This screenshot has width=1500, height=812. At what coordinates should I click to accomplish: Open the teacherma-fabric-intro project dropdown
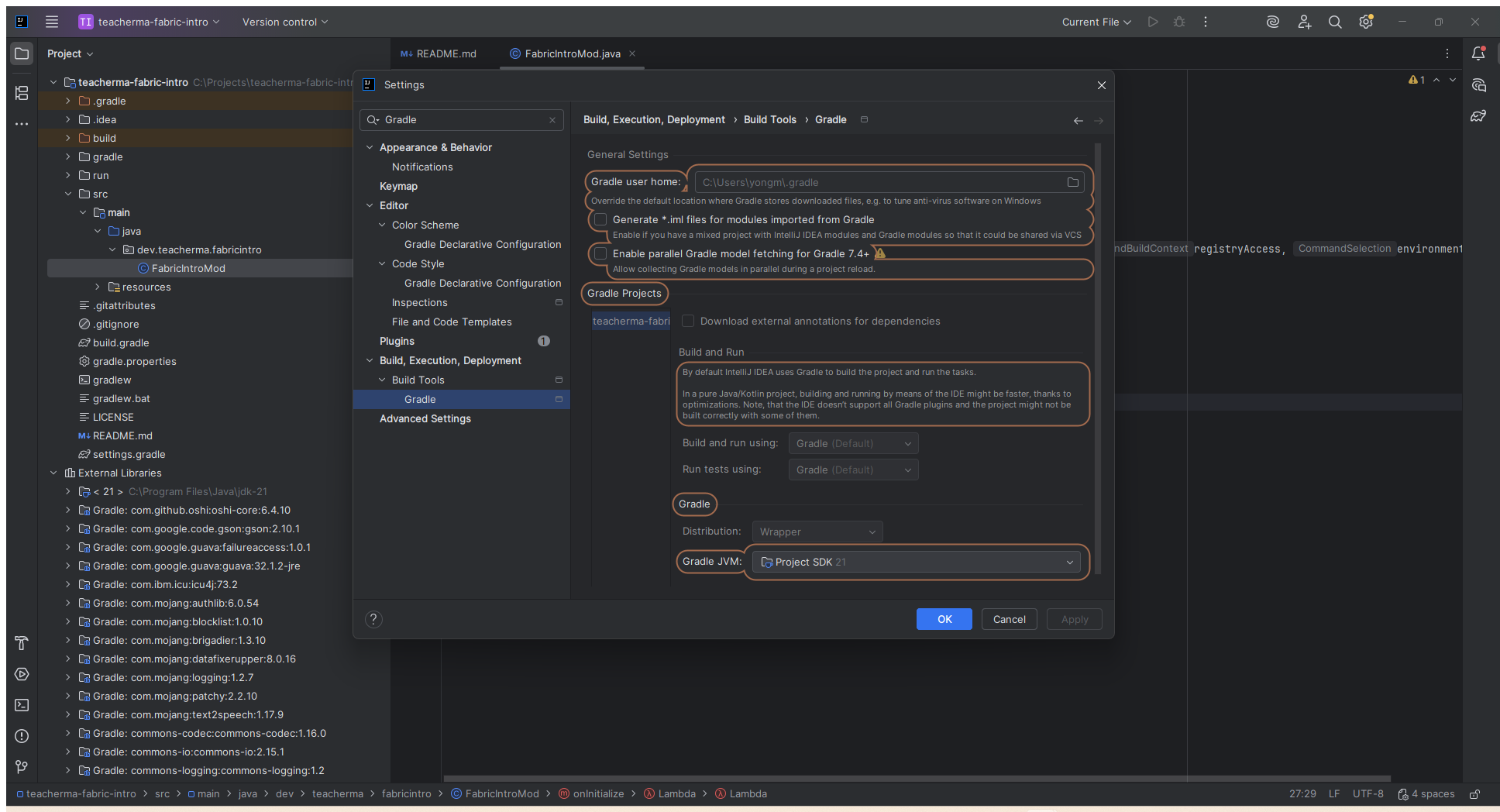149,22
